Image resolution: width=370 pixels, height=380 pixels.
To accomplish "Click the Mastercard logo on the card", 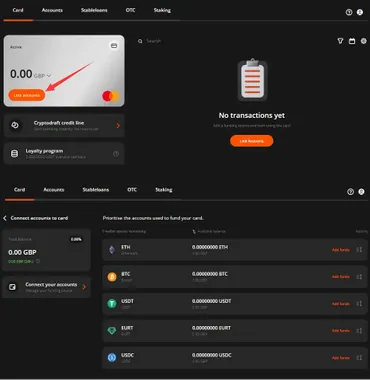I will [111, 96].
